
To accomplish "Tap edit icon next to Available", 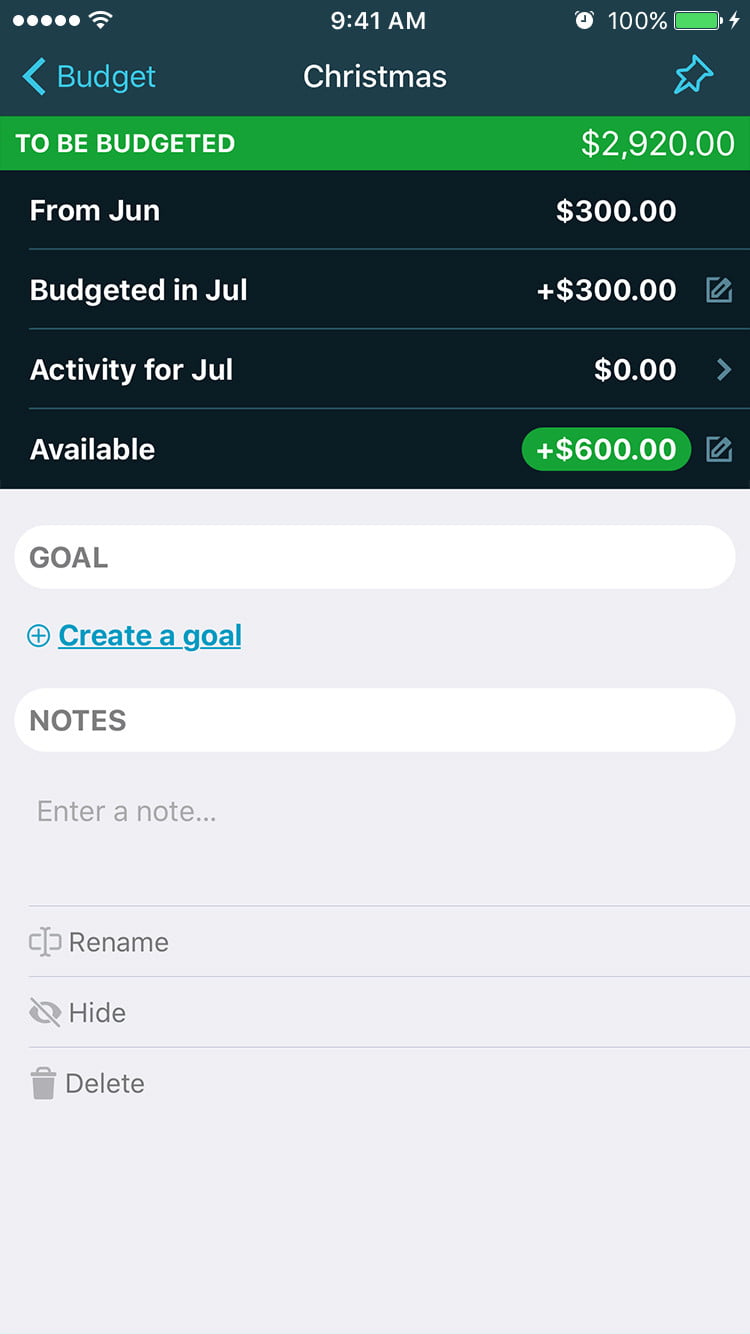I will tap(719, 450).
